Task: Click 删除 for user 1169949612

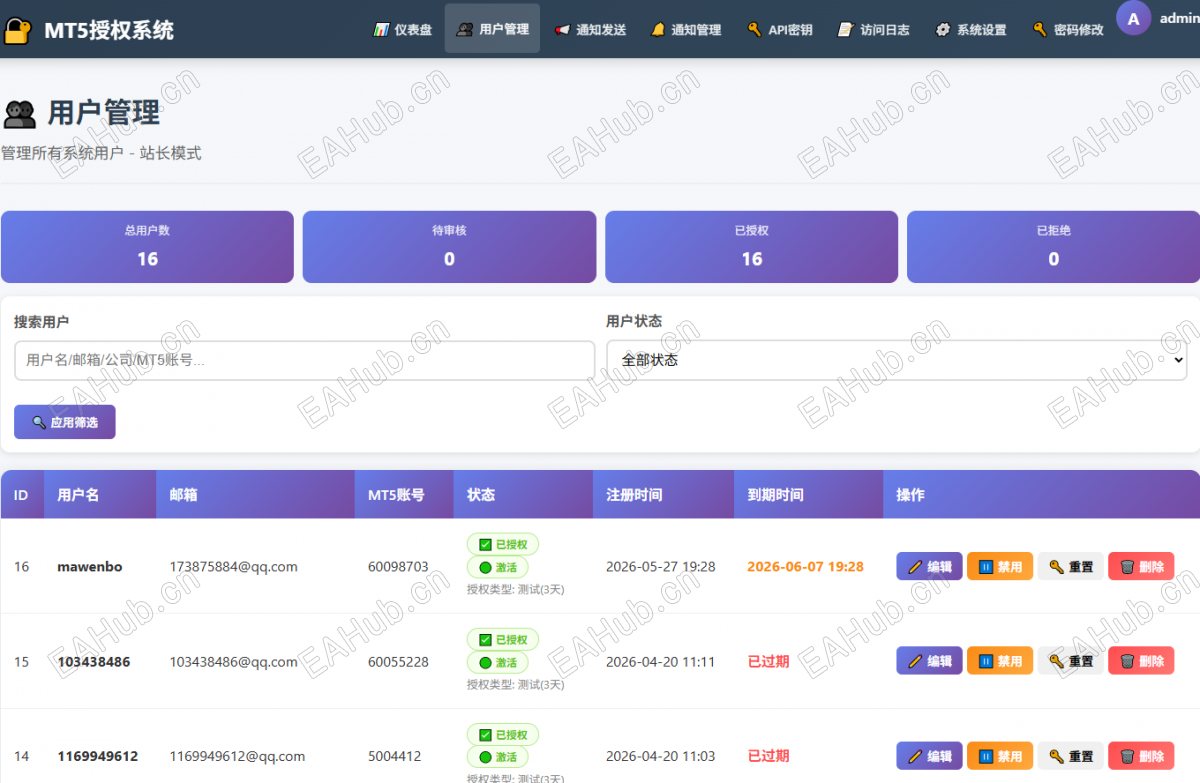Action: click(x=1141, y=756)
